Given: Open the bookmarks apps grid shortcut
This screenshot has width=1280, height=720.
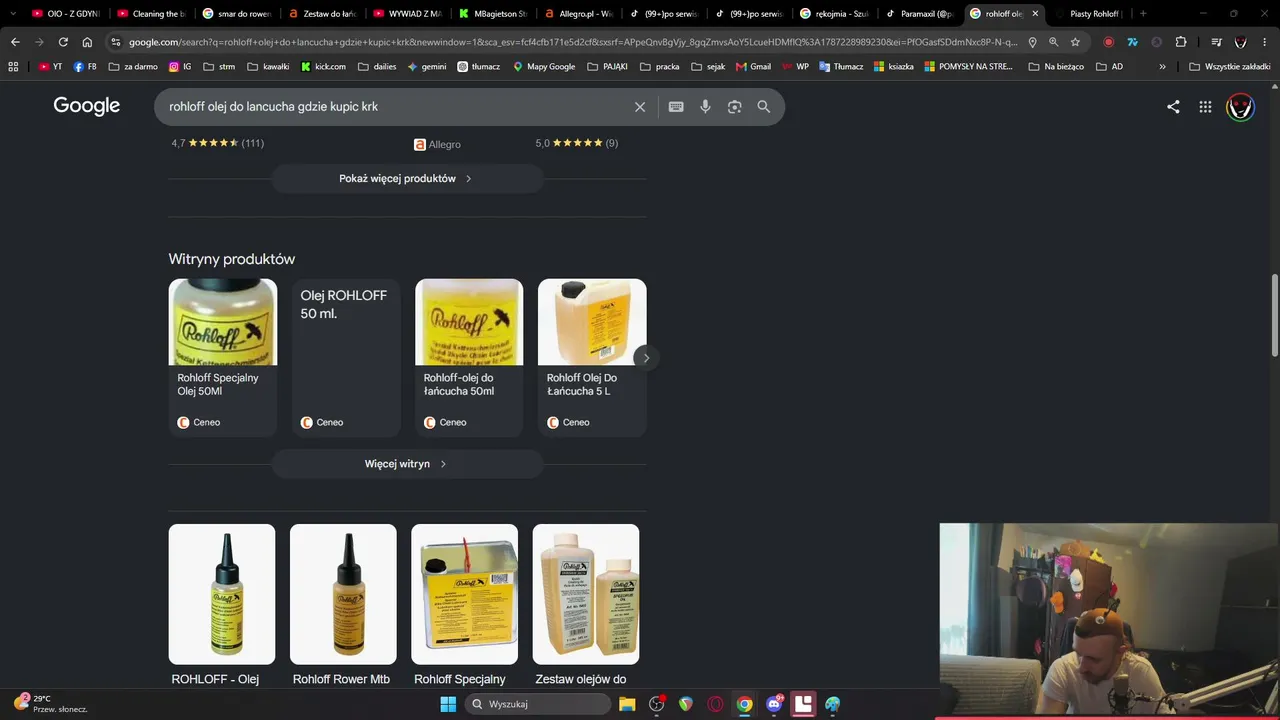Looking at the screenshot, I should pos(13,66).
